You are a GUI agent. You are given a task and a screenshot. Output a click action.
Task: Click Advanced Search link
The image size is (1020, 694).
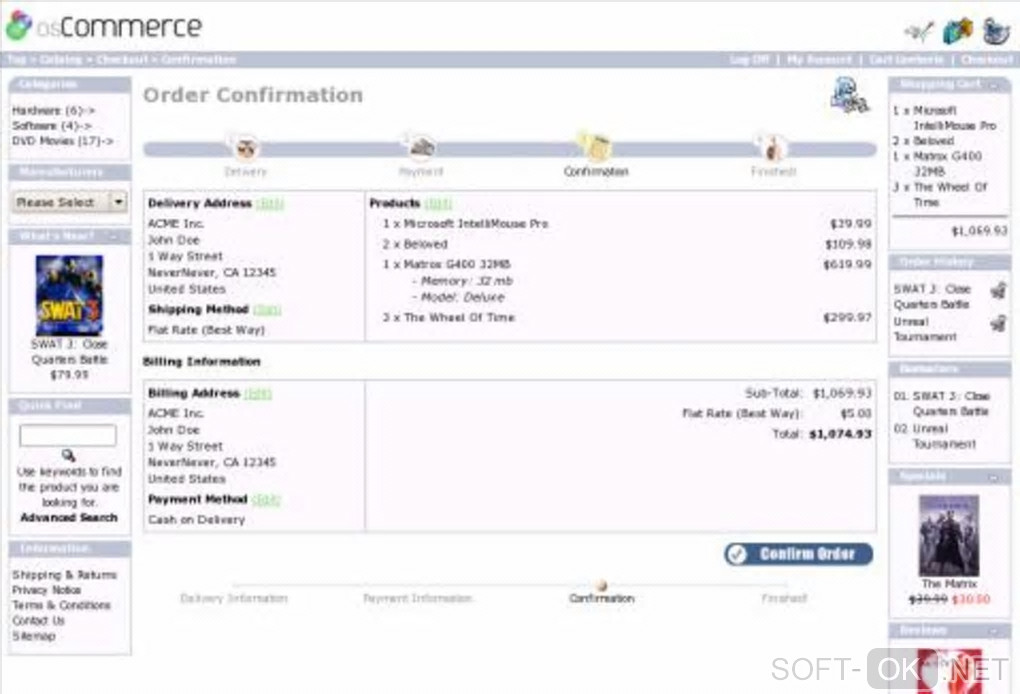point(69,518)
